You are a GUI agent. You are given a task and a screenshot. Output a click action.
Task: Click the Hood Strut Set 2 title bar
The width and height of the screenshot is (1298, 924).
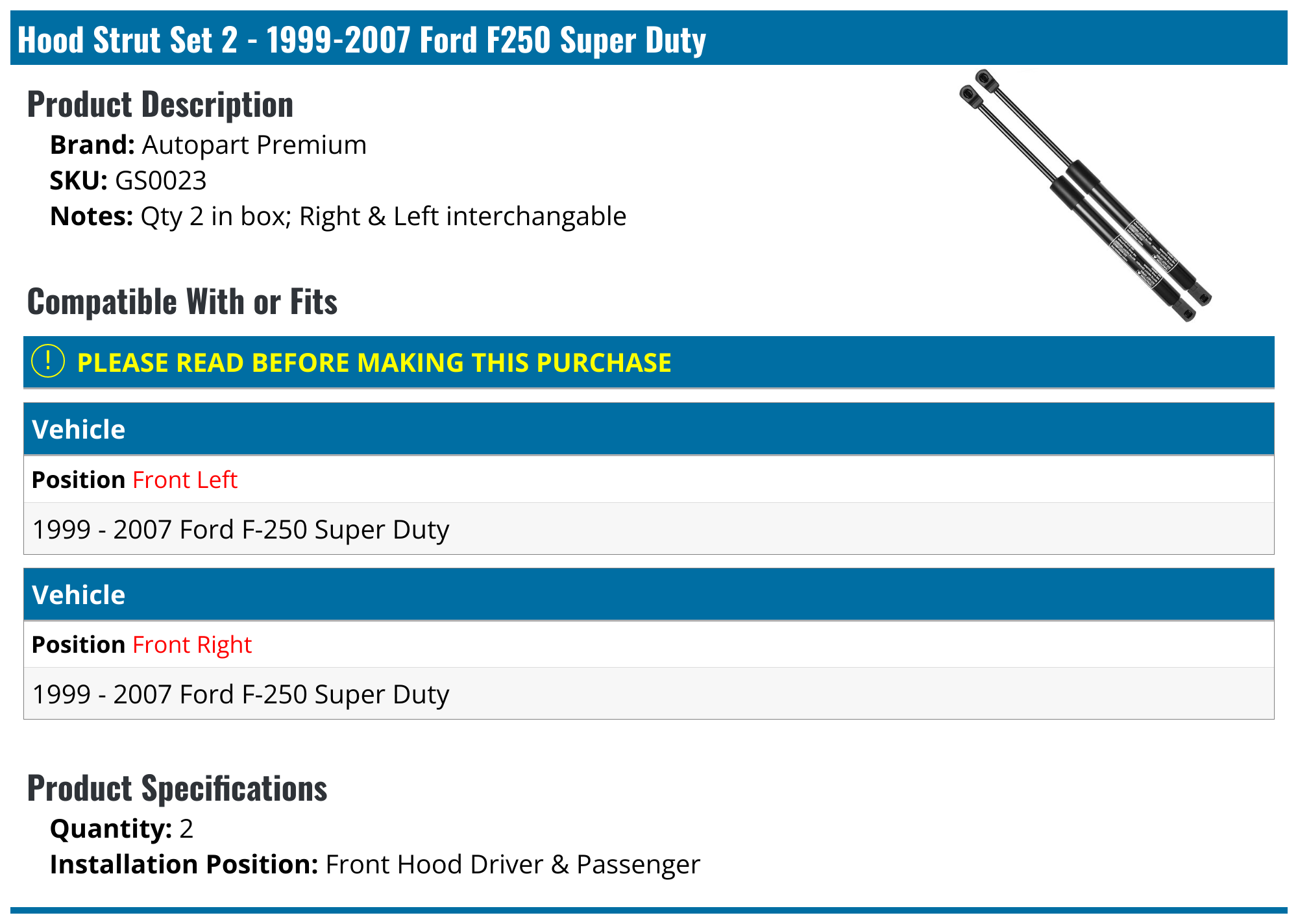click(x=361, y=40)
